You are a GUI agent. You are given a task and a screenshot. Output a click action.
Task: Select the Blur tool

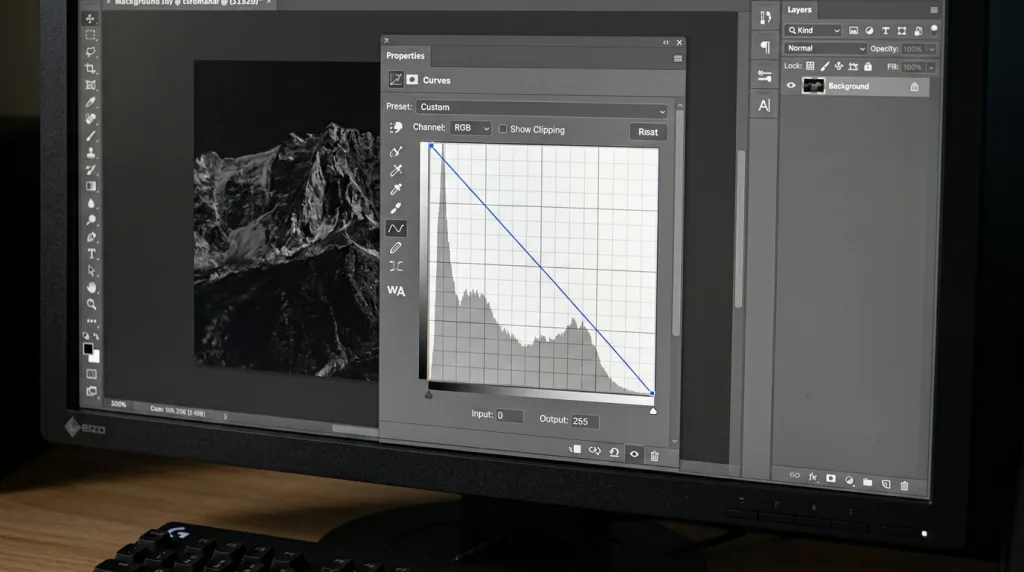tap(91, 203)
